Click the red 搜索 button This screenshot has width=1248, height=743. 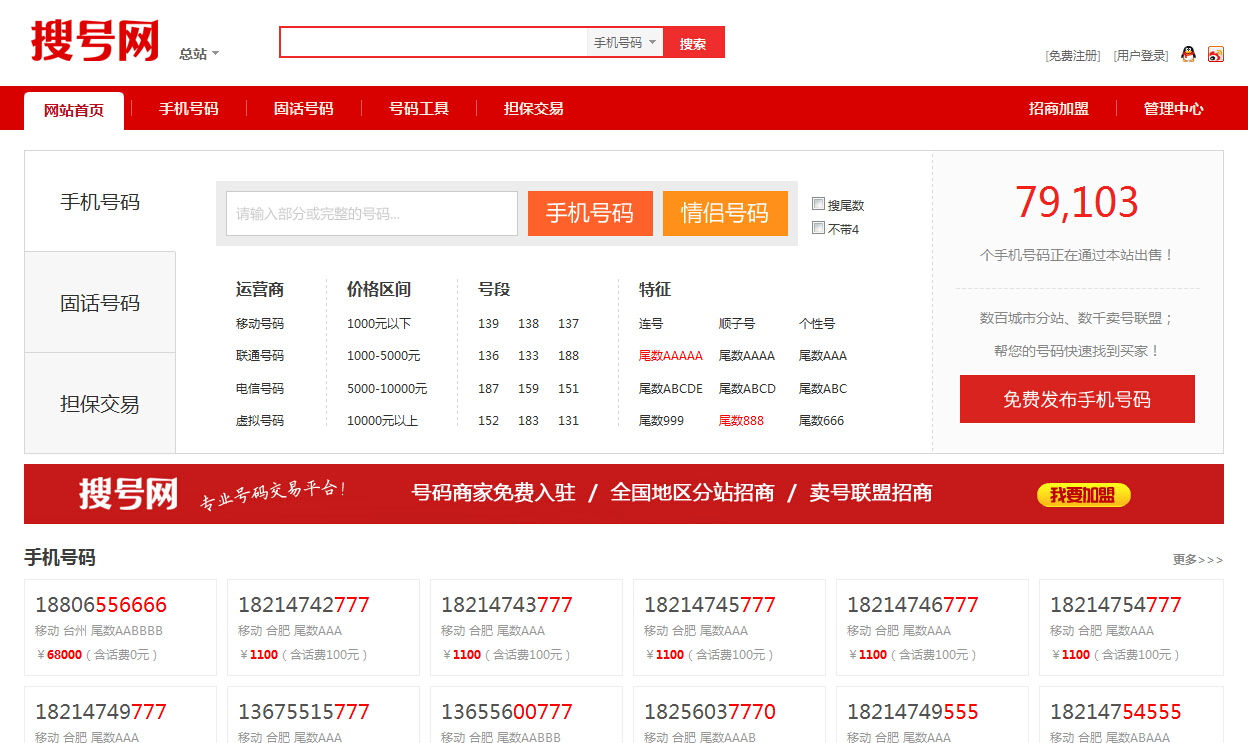tap(693, 42)
